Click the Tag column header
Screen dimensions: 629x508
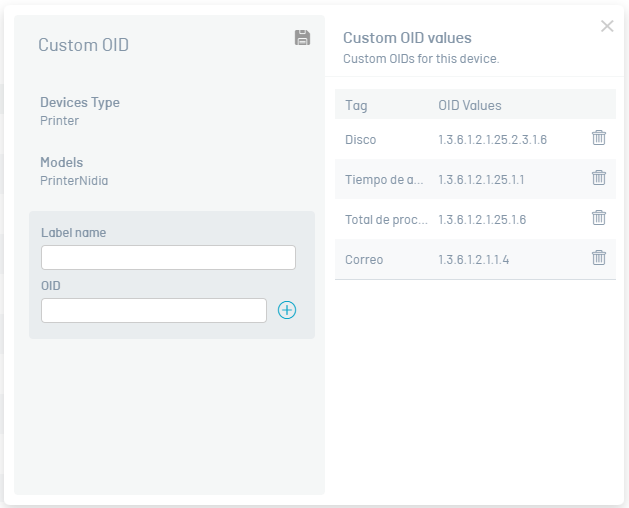click(356, 105)
